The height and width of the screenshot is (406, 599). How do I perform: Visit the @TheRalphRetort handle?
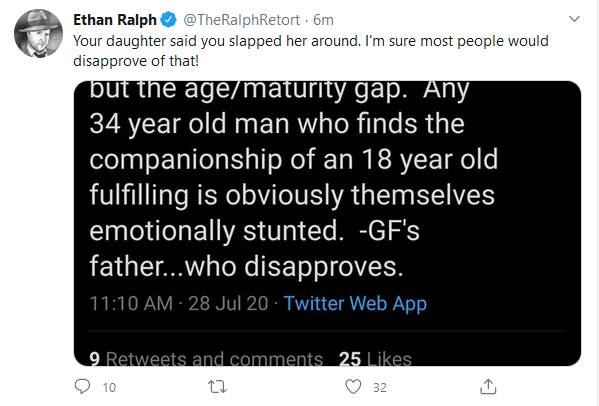coord(241,20)
